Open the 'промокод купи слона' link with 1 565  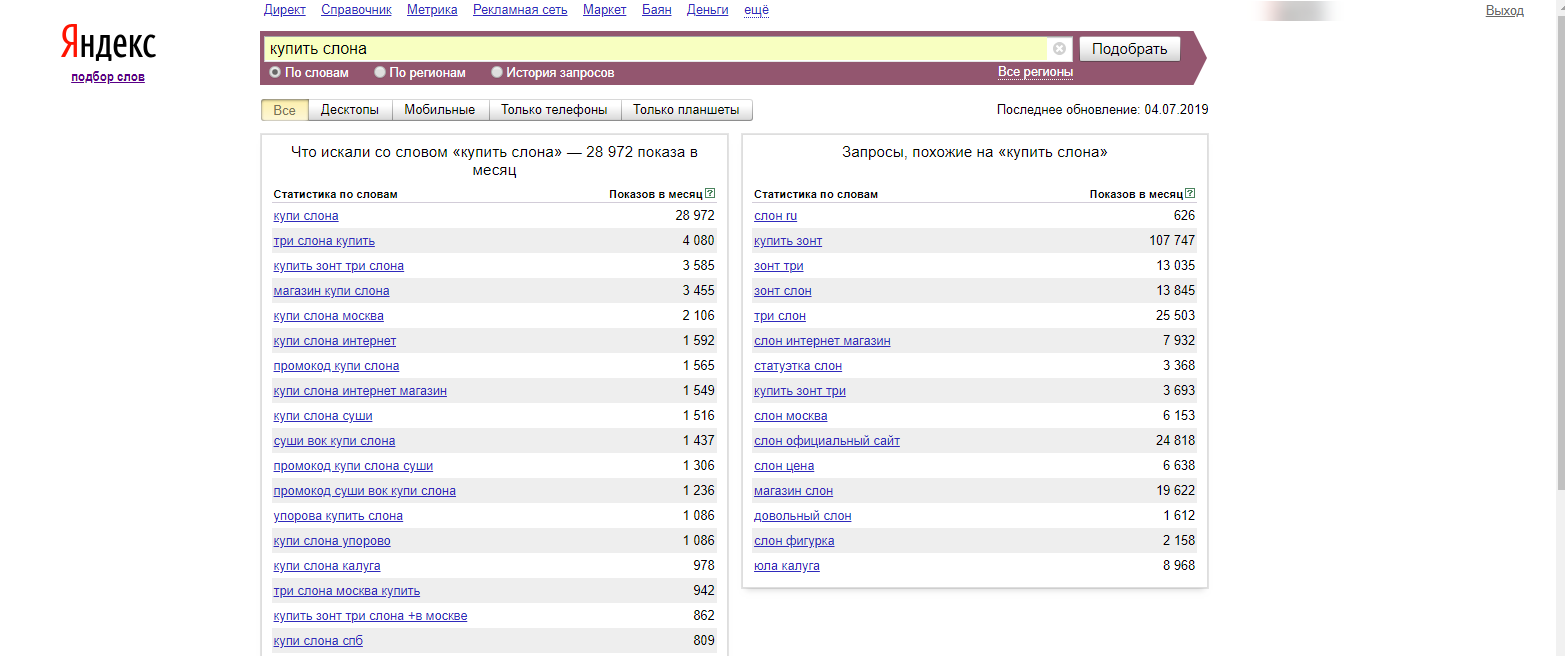tap(336, 366)
